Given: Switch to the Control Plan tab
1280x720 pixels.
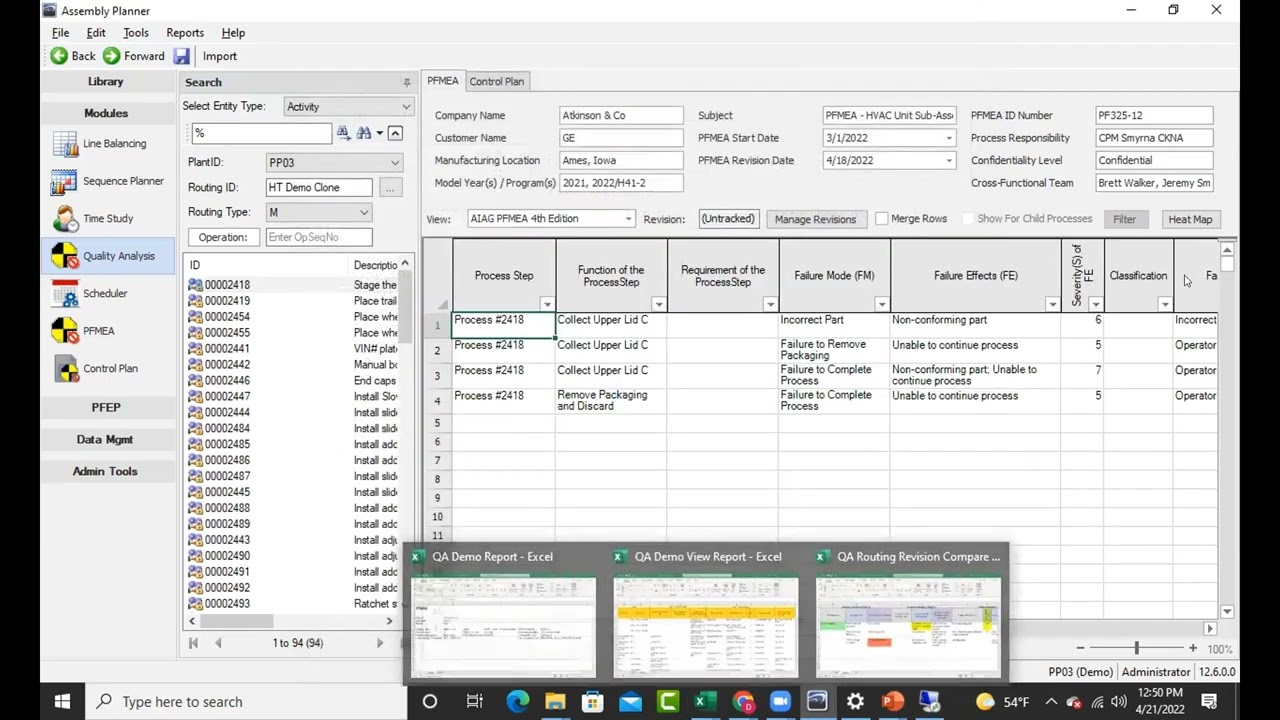Looking at the screenshot, I should click(496, 82).
